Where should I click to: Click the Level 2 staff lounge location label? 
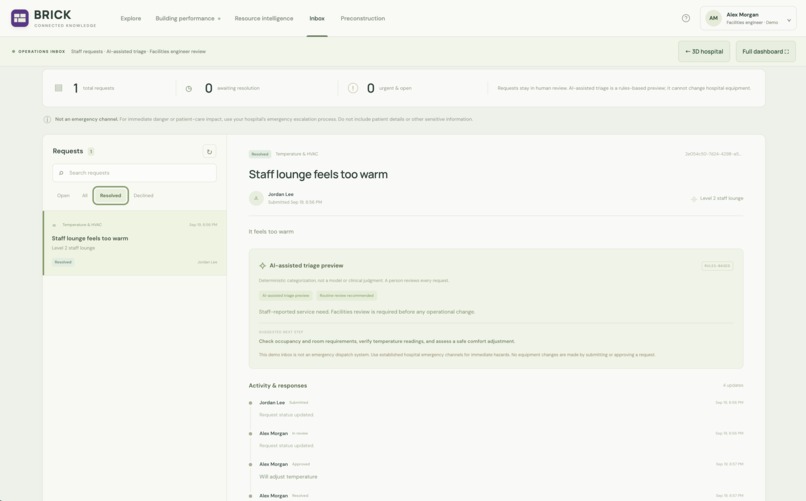tap(721, 198)
